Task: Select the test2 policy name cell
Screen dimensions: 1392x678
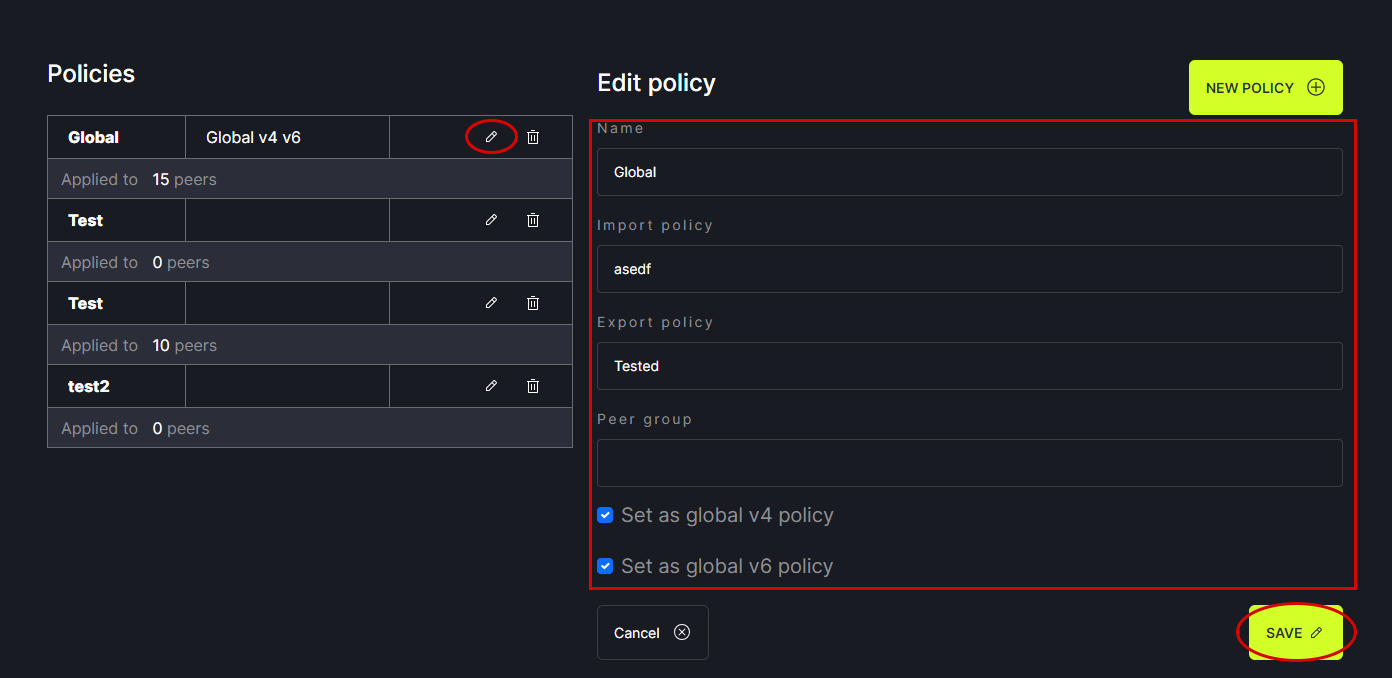Action: tap(116, 386)
